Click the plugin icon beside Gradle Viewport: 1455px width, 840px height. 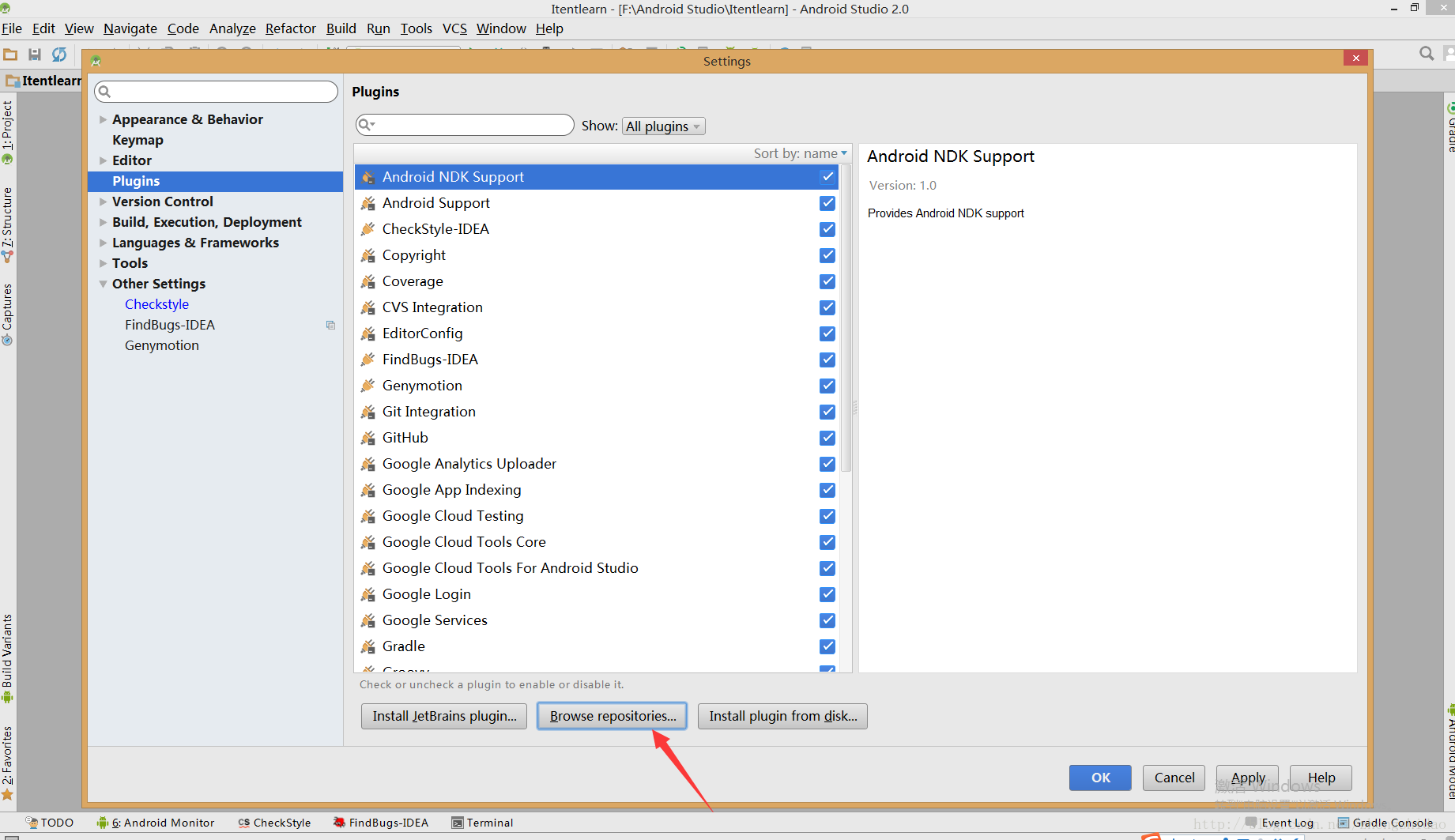[x=368, y=646]
